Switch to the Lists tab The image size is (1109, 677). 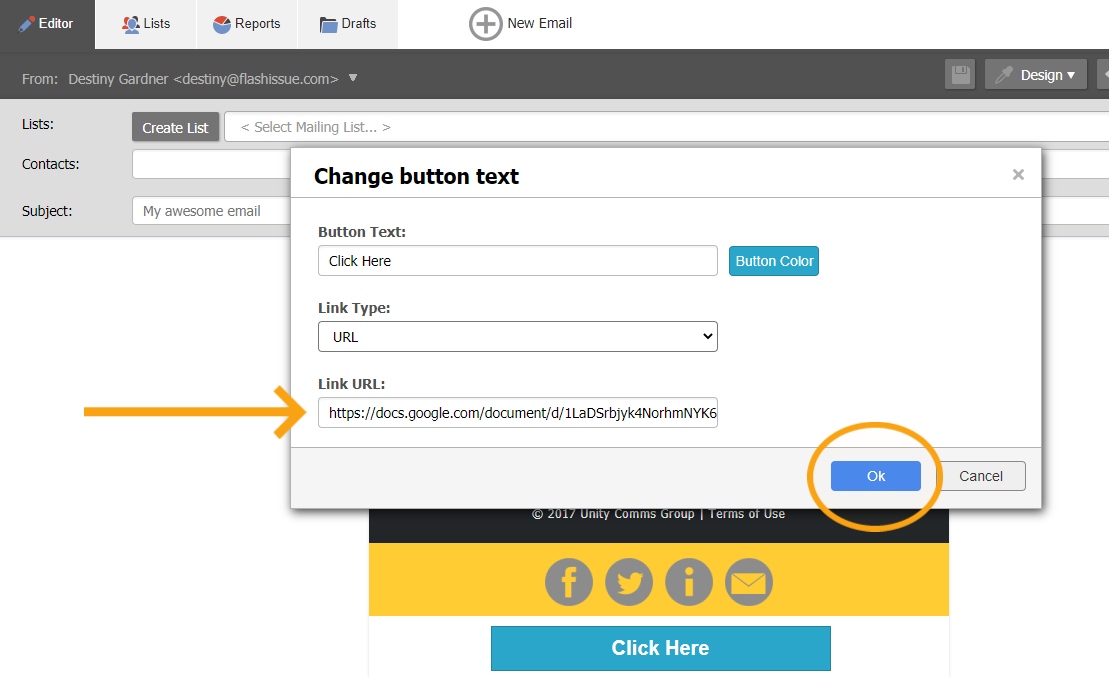click(x=146, y=24)
